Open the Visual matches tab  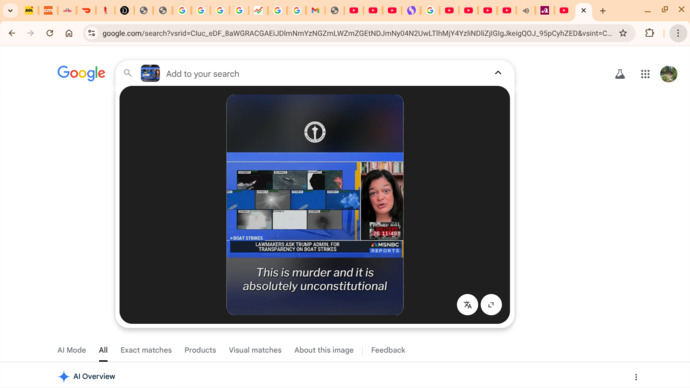pos(255,350)
